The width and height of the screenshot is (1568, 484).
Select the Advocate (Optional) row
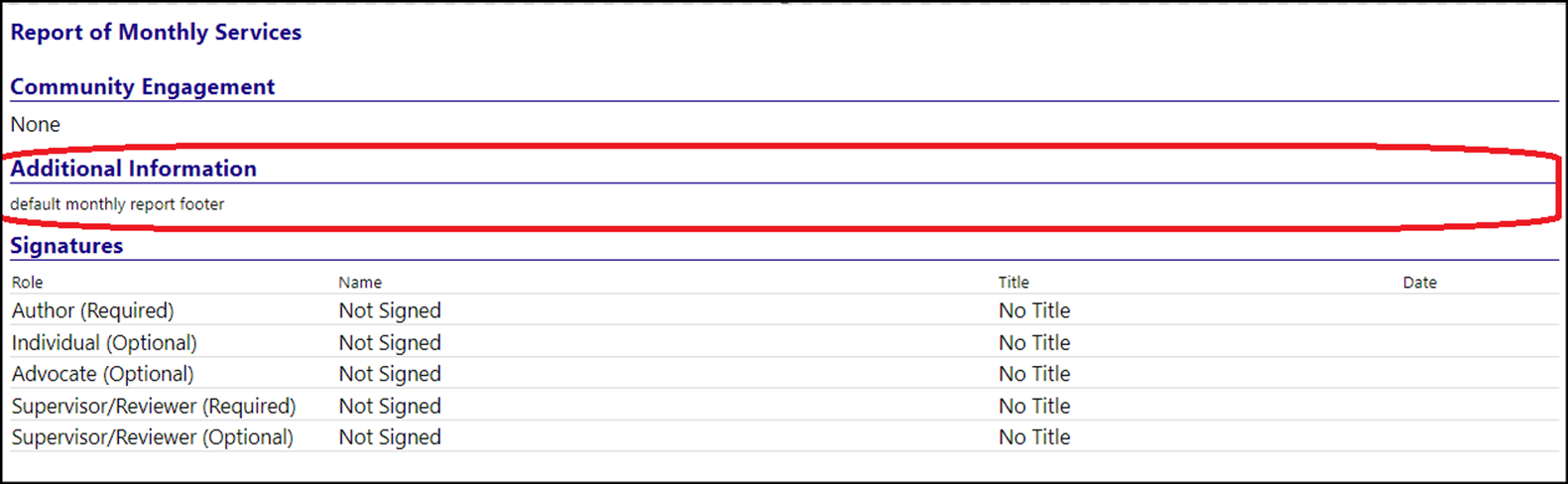784,374
